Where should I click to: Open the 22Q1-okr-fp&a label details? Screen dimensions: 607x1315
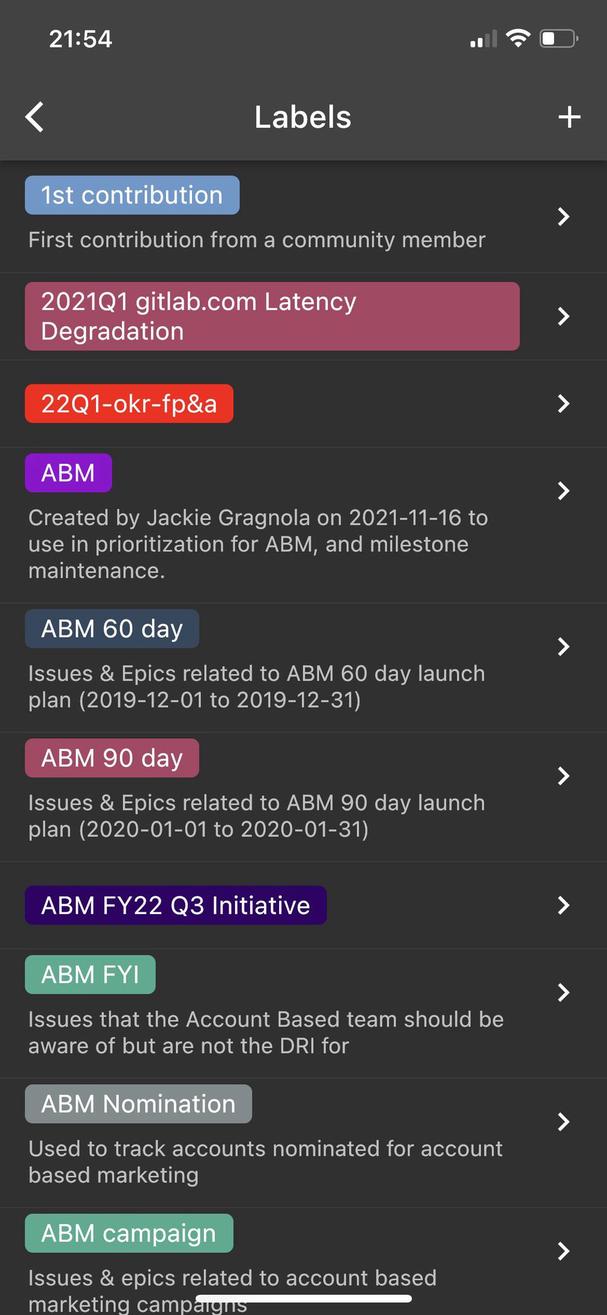[x=562, y=404]
